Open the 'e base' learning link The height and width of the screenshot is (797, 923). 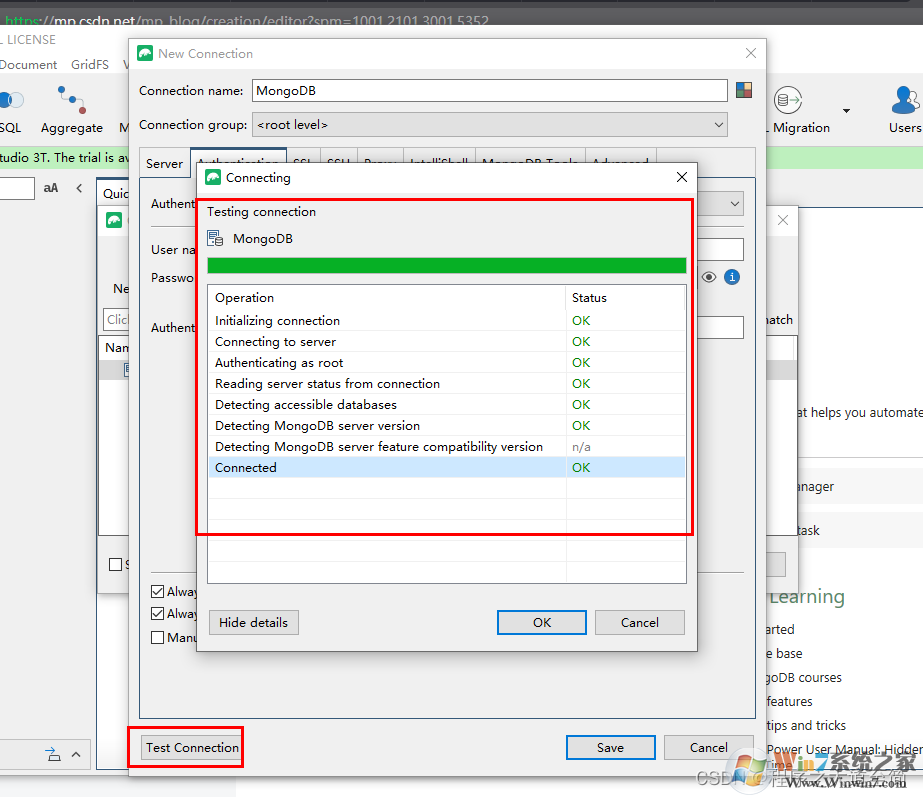(784, 653)
